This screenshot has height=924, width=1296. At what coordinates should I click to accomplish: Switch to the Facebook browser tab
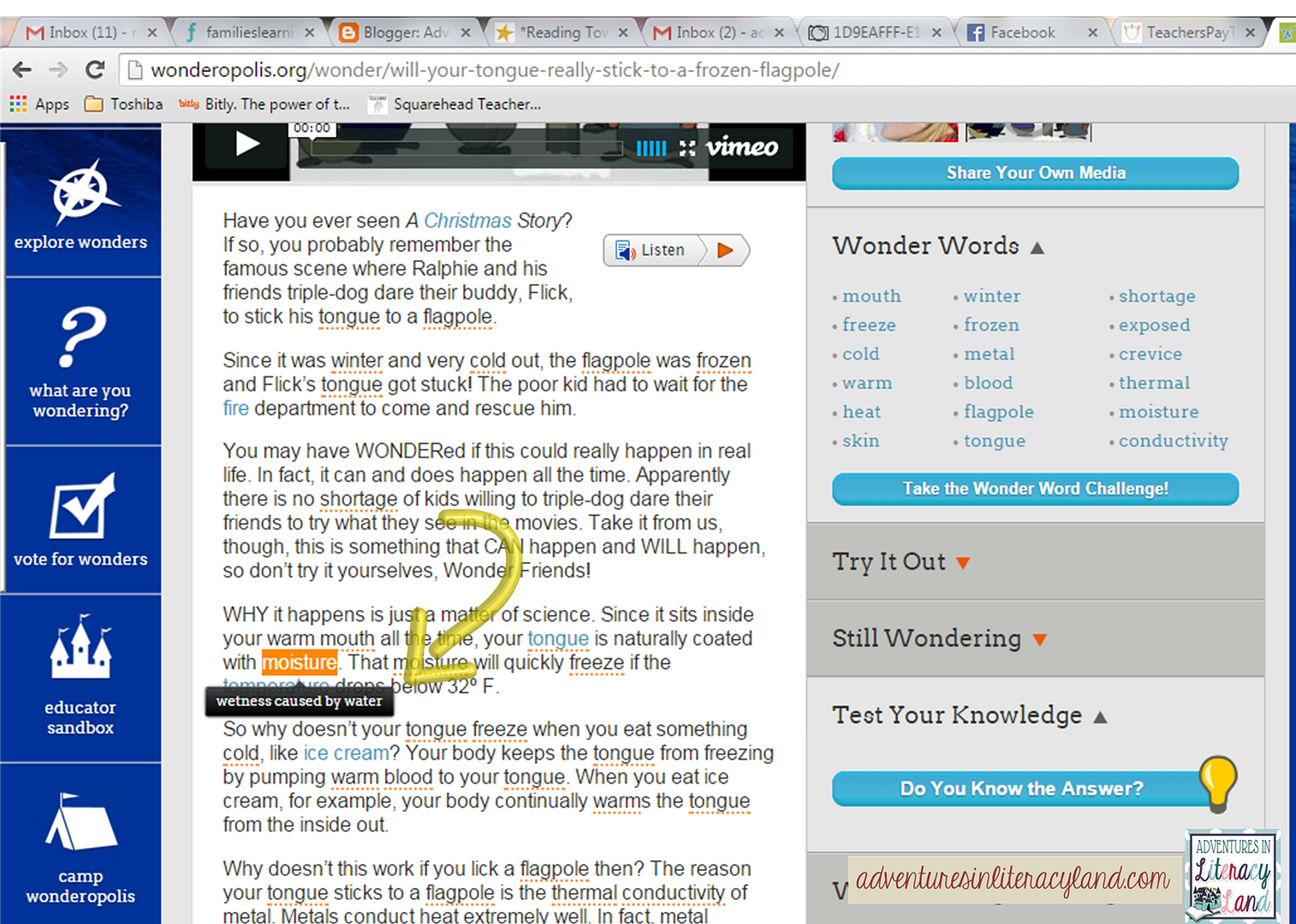1022,33
